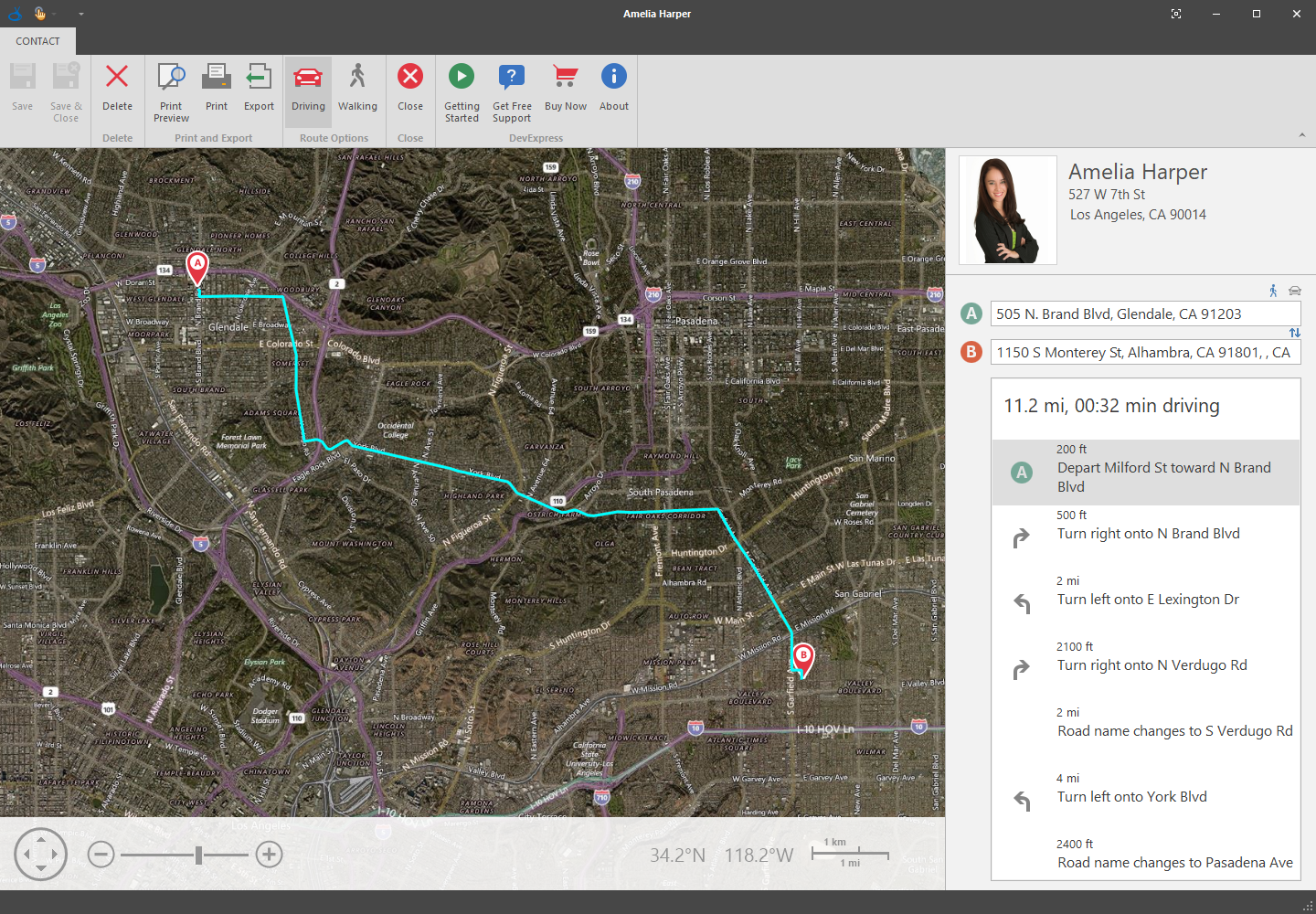1316x914 pixels.
Task: Click the map zoom slider handle
Action: tap(198, 855)
